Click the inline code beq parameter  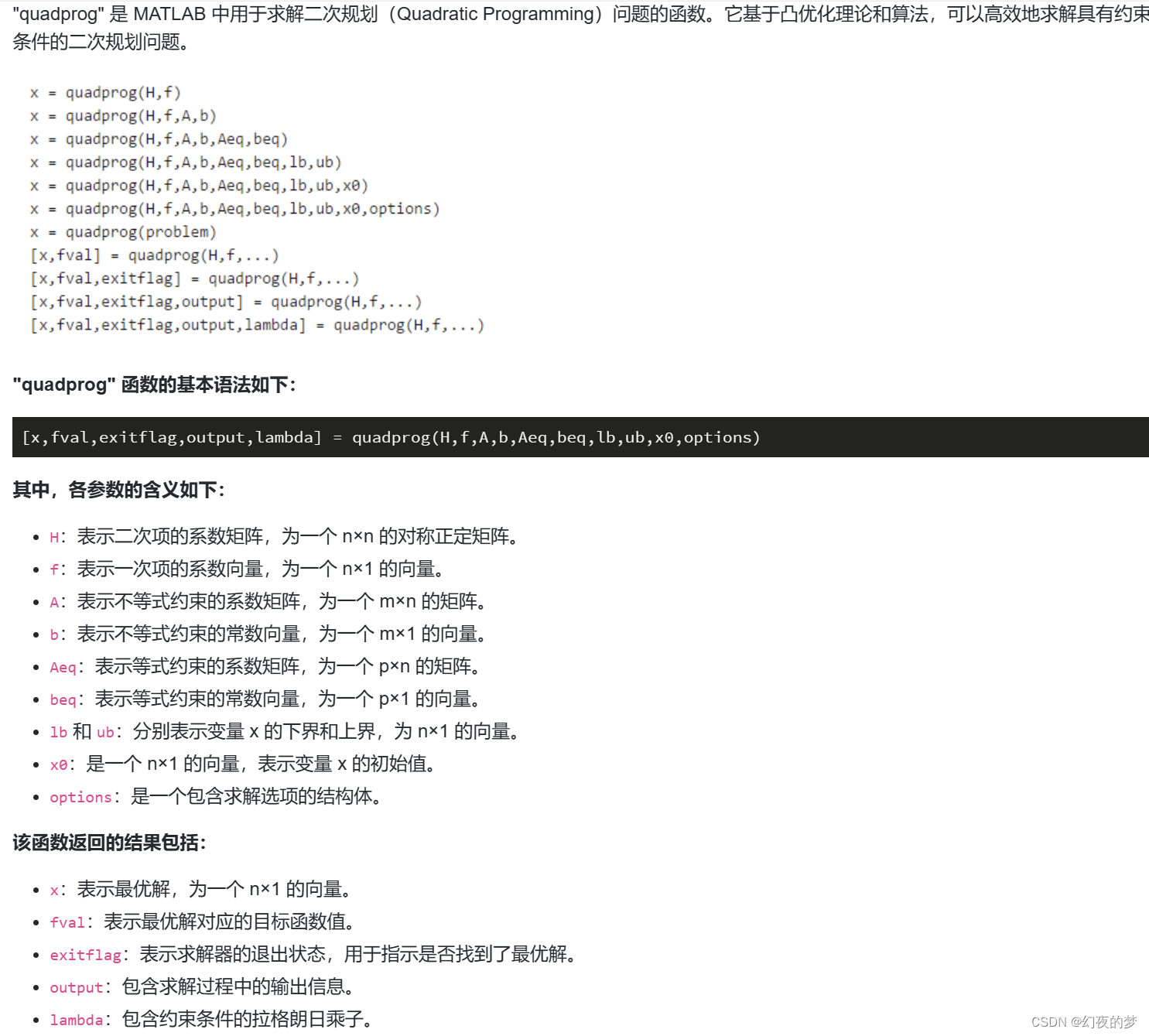(x=63, y=699)
